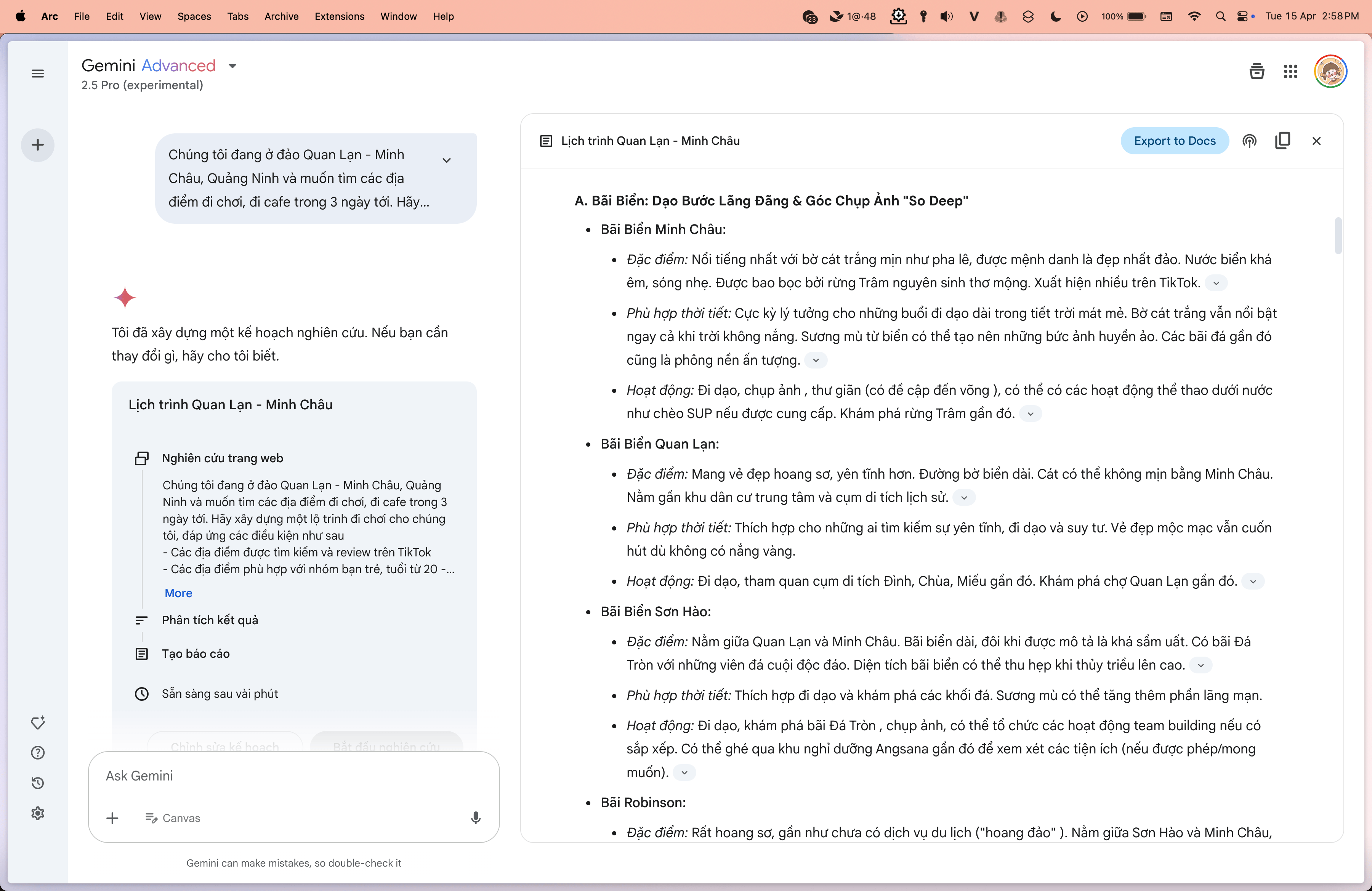Screen dimensions: 1372x891
Task: Open the Gems stack icon near profile
Action: pos(1257,72)
